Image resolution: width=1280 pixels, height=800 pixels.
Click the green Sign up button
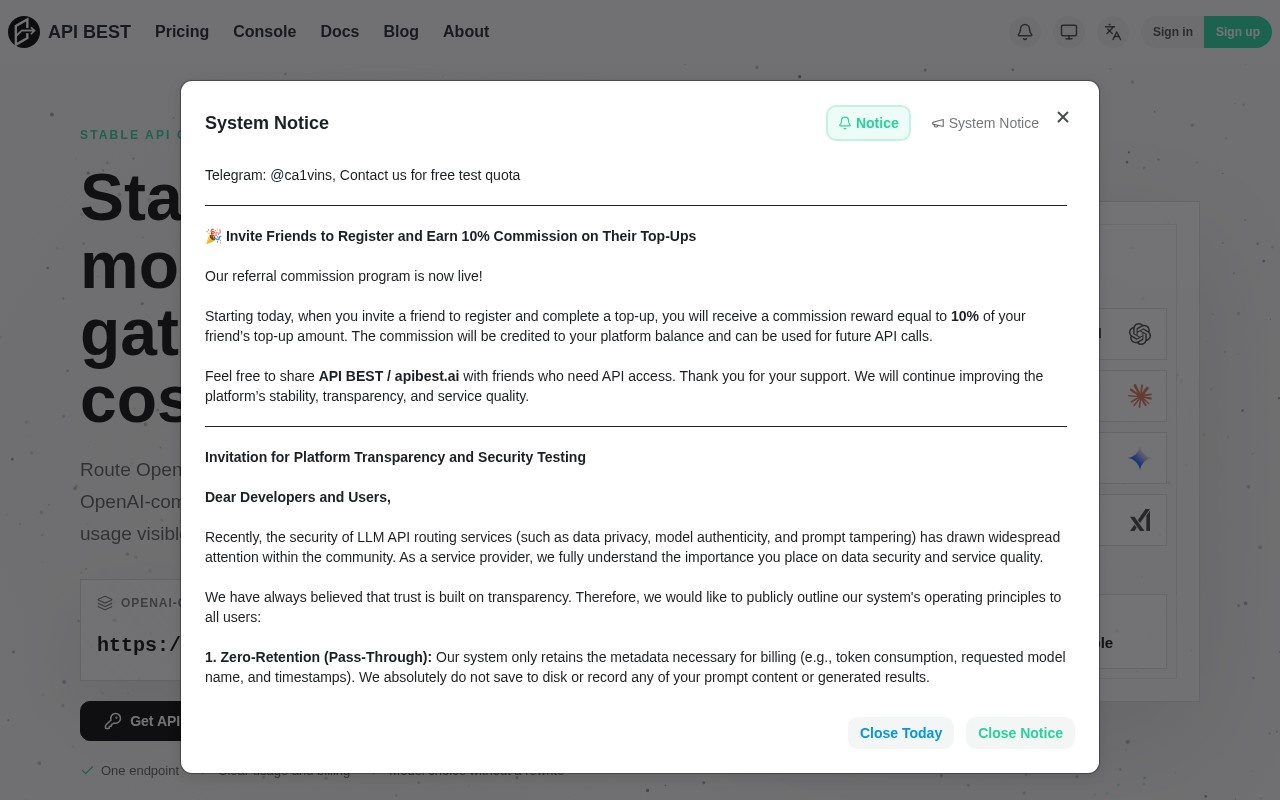click(1238, 32)
